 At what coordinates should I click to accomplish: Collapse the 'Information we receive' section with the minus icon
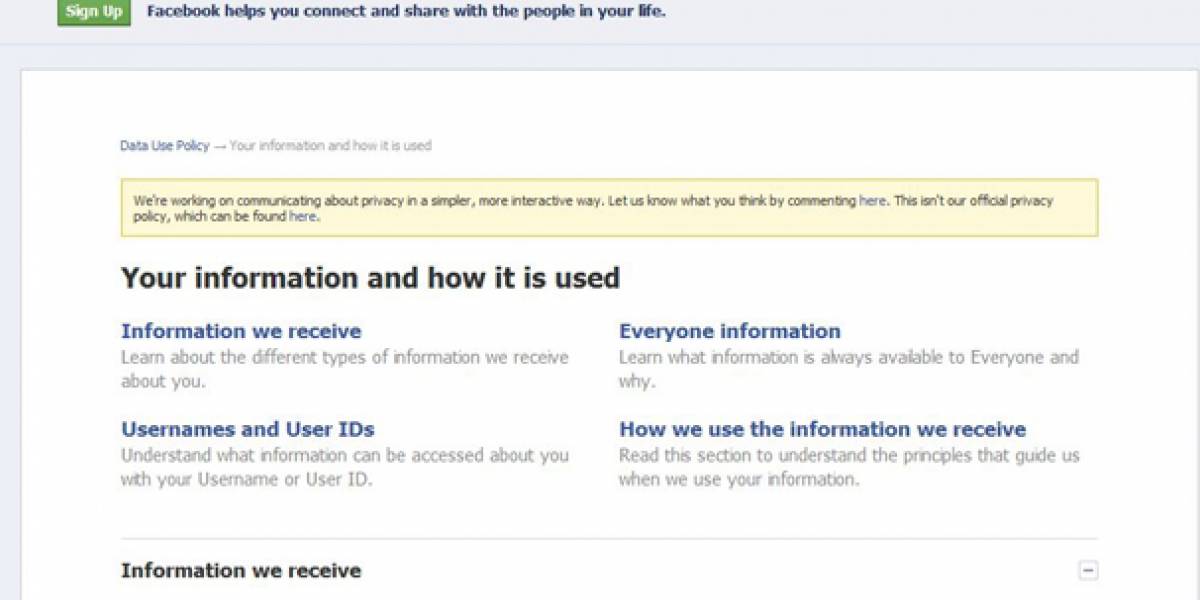tap(1088, 571)
